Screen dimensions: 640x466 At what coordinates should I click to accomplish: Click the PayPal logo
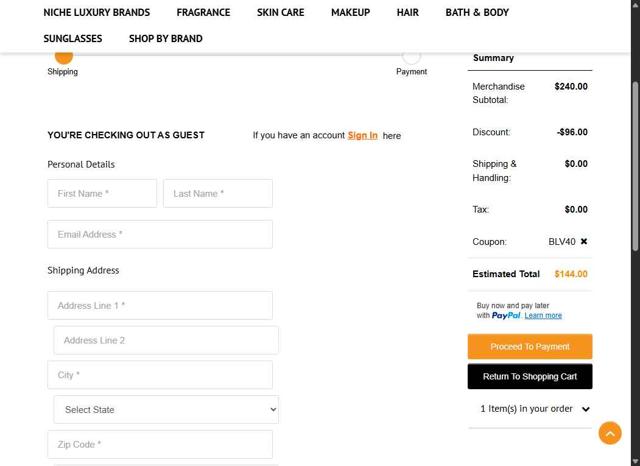pos(506,315)
